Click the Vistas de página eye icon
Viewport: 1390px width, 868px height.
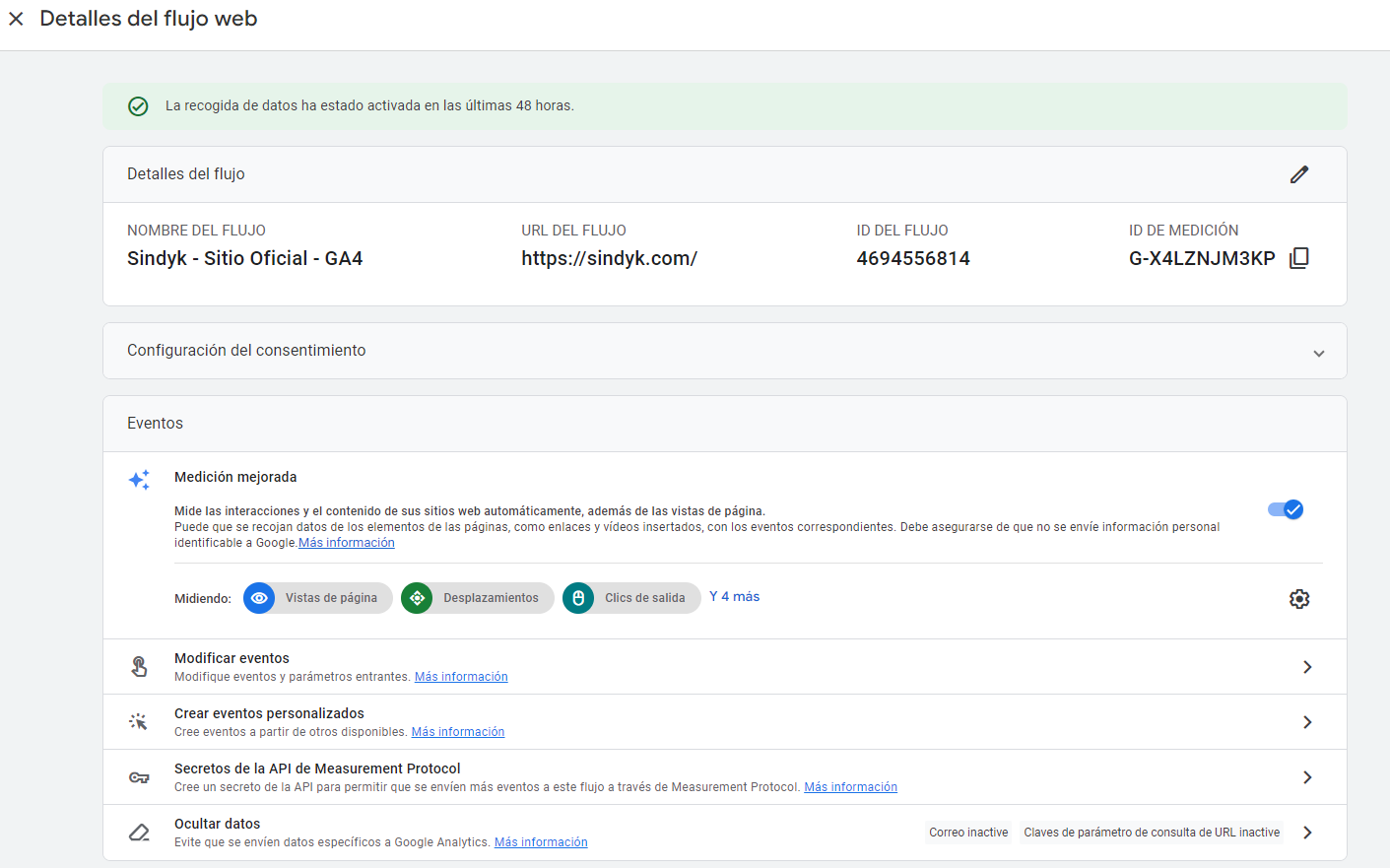259,598
